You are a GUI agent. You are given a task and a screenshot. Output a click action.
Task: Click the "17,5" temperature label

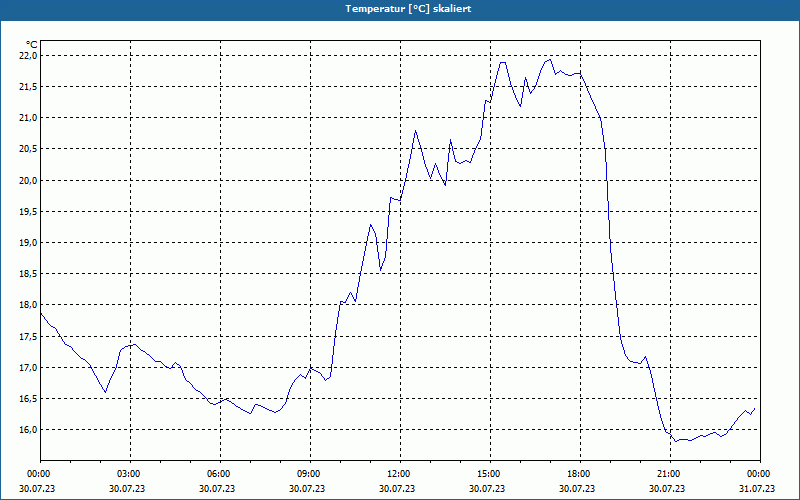29,337
